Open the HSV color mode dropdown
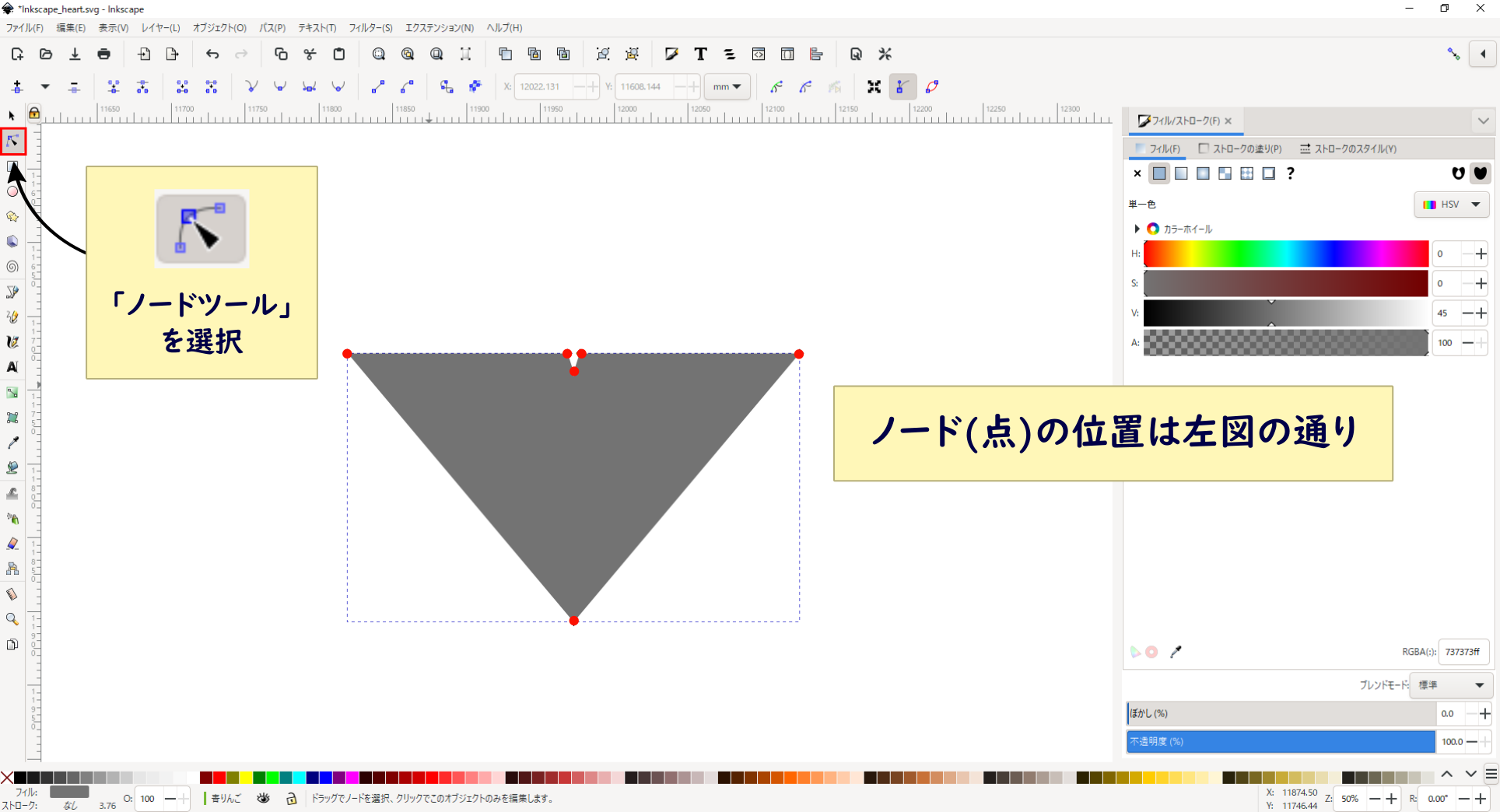 click(x=1451, y=204)
